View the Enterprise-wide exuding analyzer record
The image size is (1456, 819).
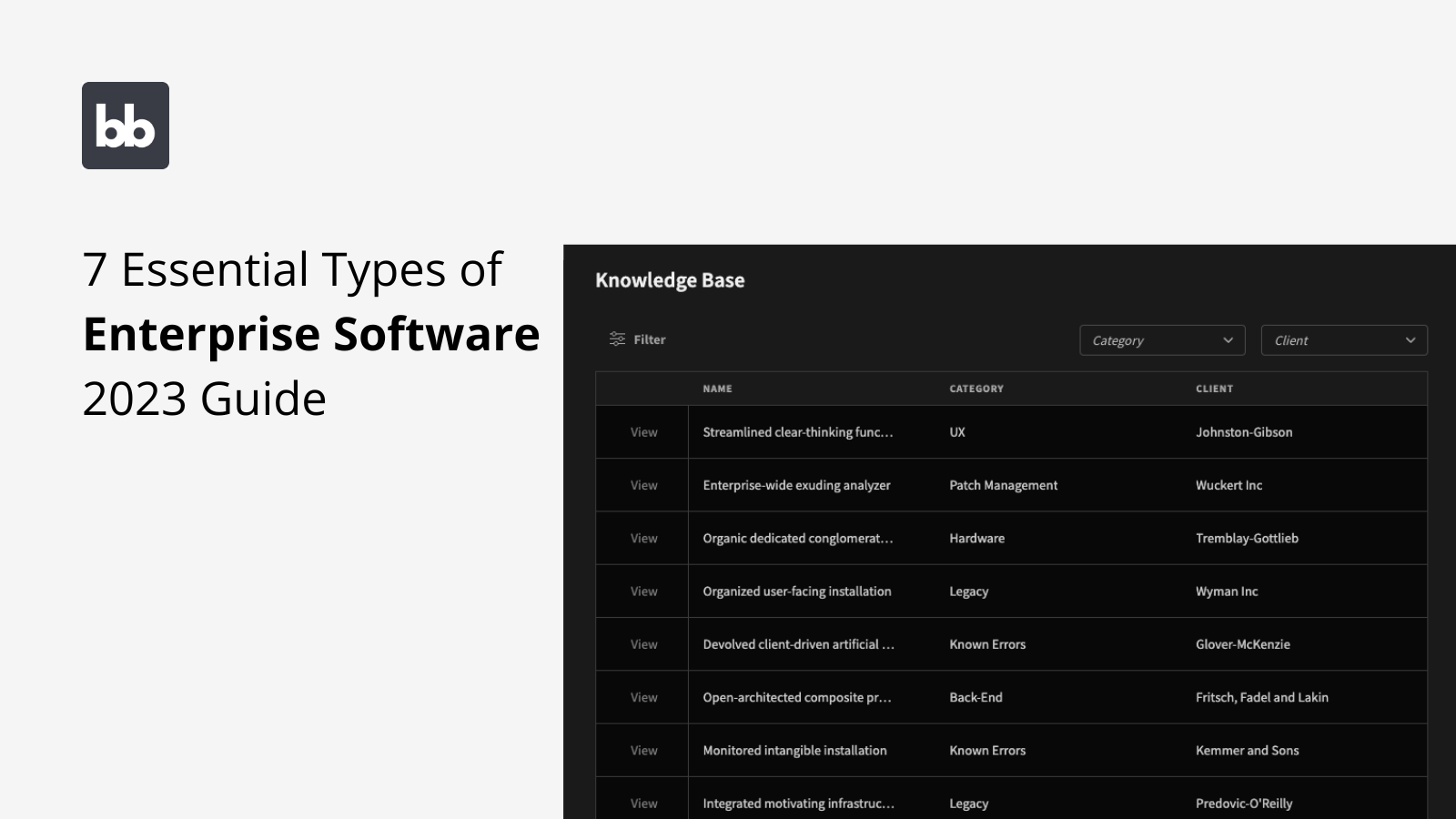(x=642, y=485)
